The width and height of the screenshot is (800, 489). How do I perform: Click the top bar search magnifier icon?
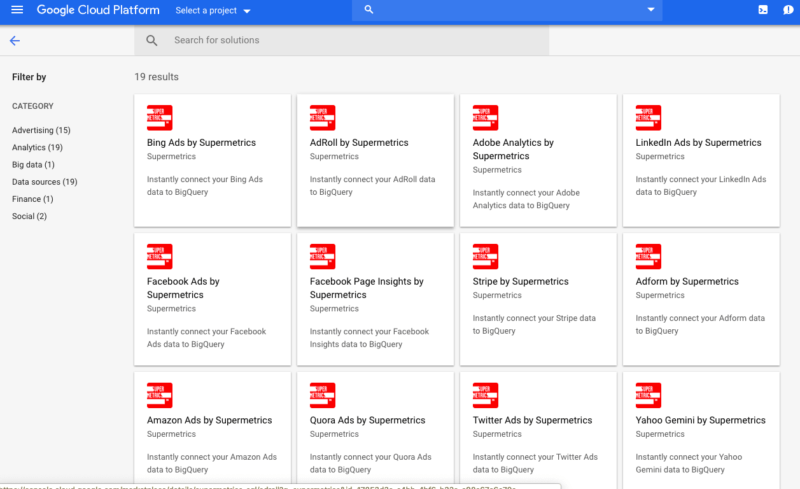click(368, 10)
